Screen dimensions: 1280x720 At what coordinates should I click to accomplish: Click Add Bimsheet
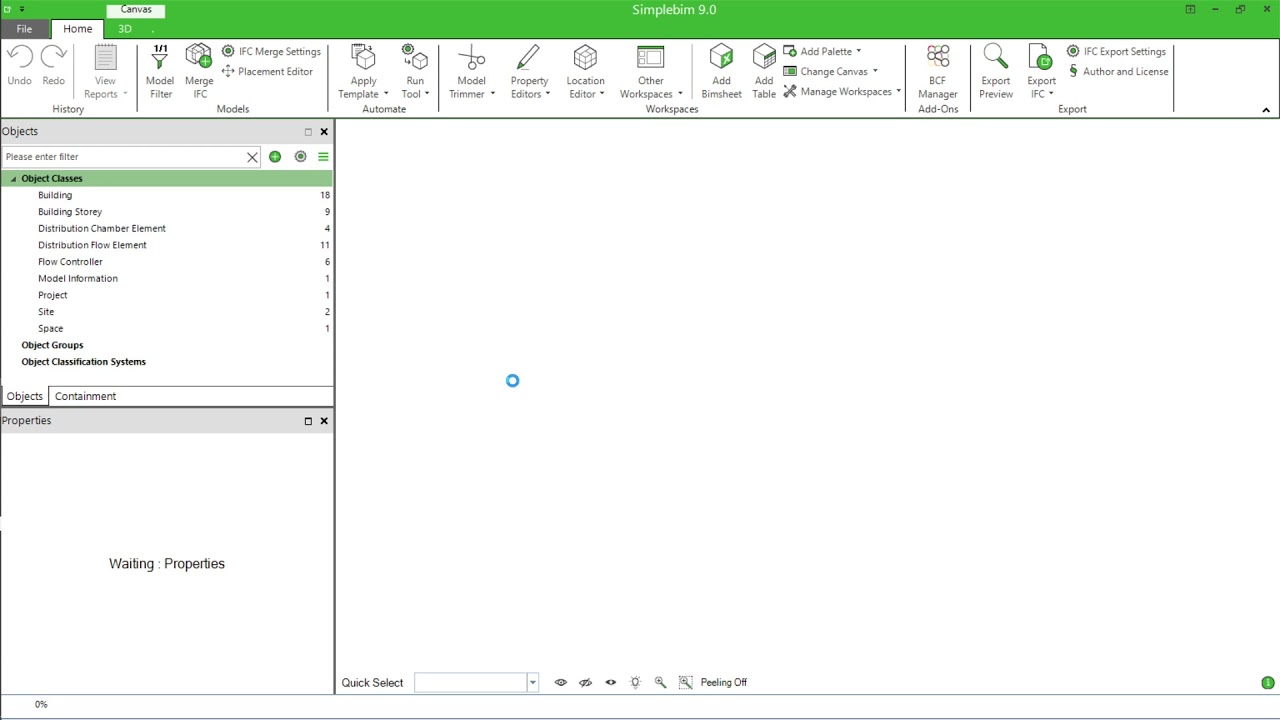[721, 71]
